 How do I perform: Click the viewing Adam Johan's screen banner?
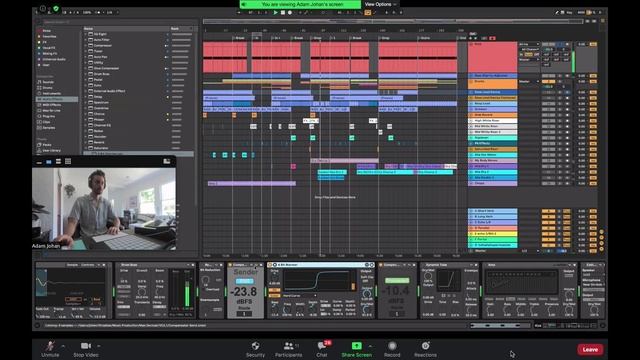(300, 4)
